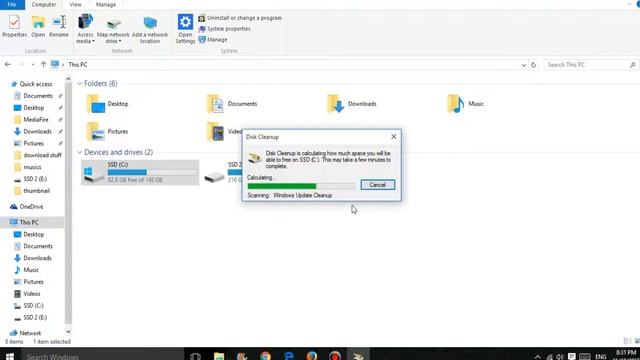Open the Access media dropdown
640x360 pixels.
click(x=85, y=29)
